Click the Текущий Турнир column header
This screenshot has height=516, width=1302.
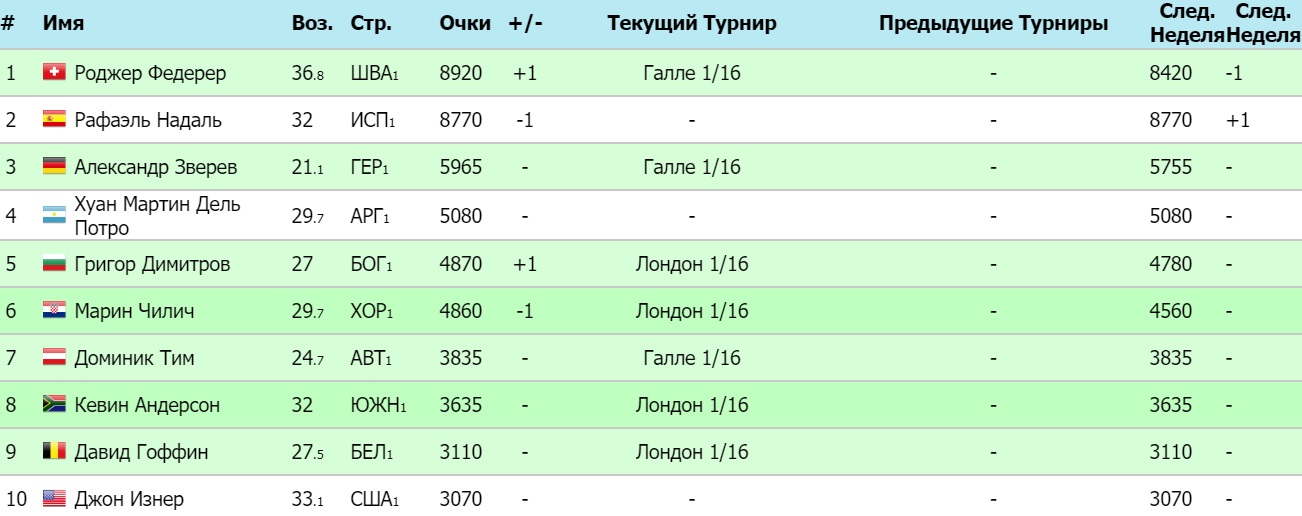coord(691,24)
